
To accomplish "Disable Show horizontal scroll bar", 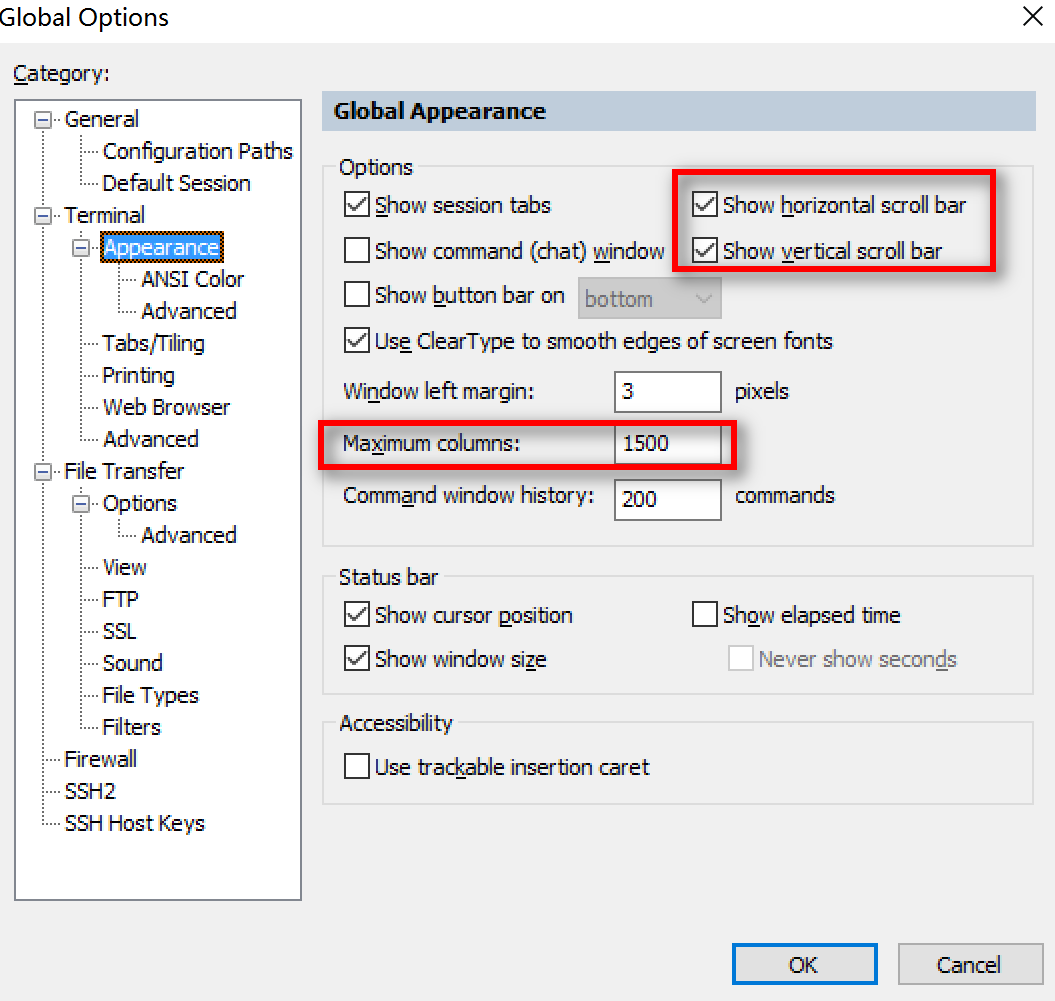I will 706,206.
